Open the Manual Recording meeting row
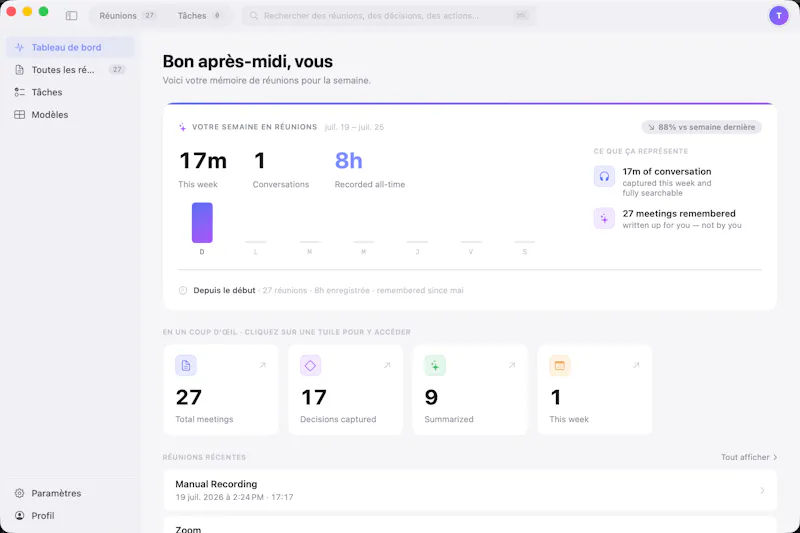 click(x=470, y=490)
